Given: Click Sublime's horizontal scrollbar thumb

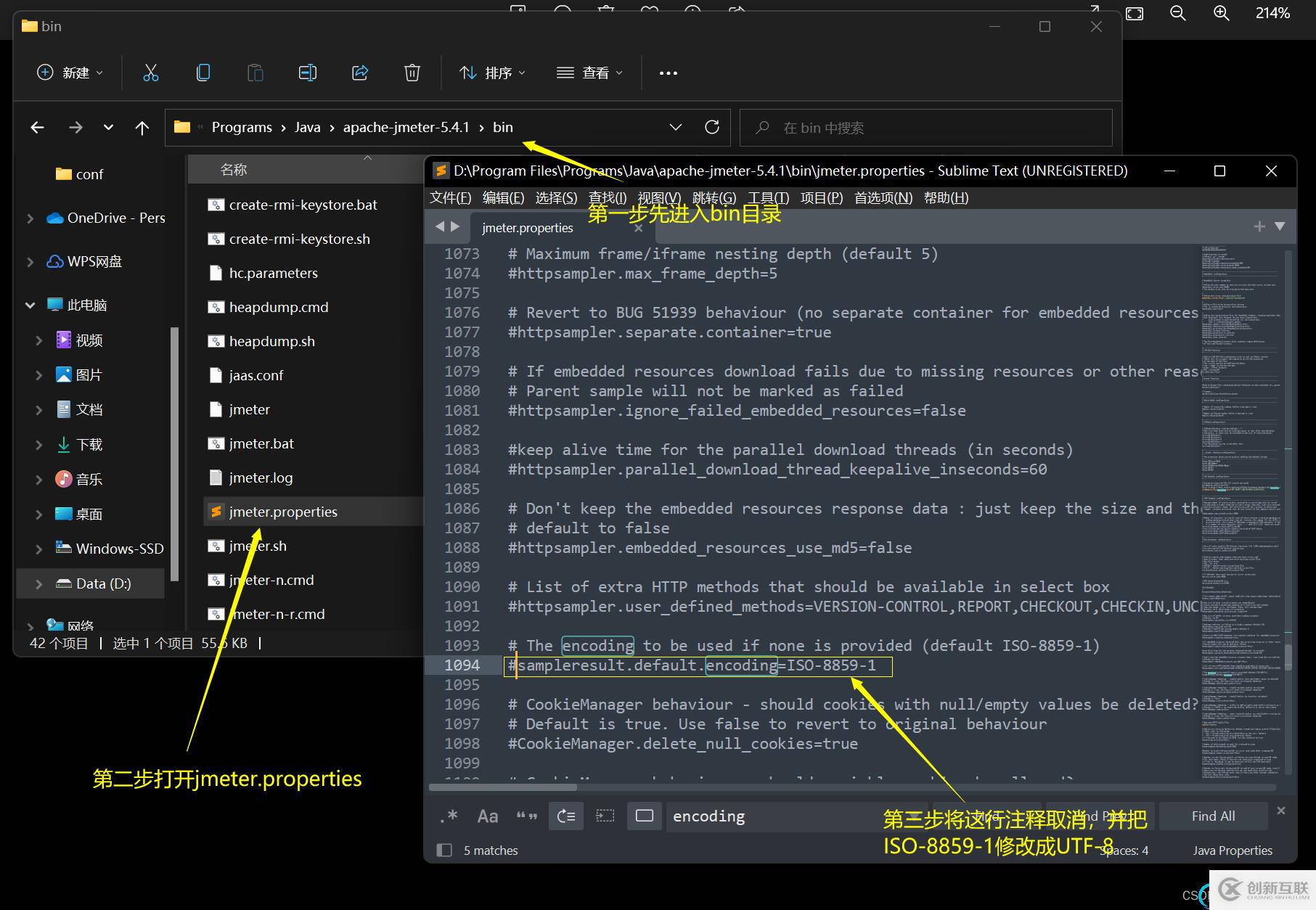Looking at the screenshot, I should 502,787.
